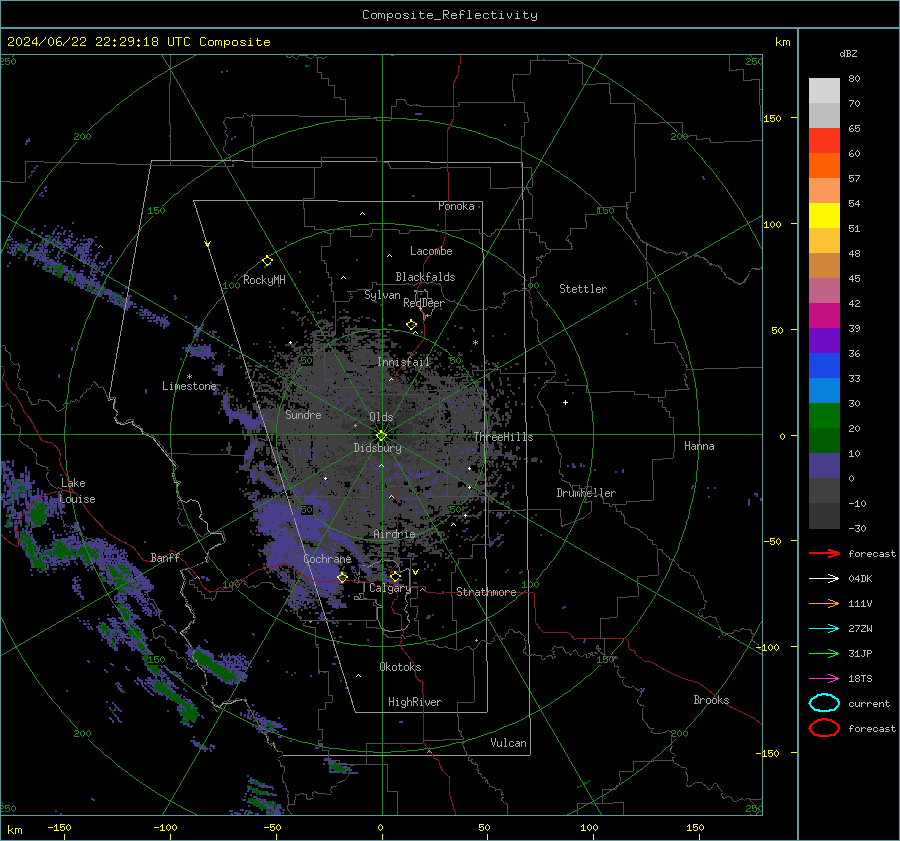Screen dimensions: 900x841
Task: Click the Okotoks city label
Action: [400, 666]
